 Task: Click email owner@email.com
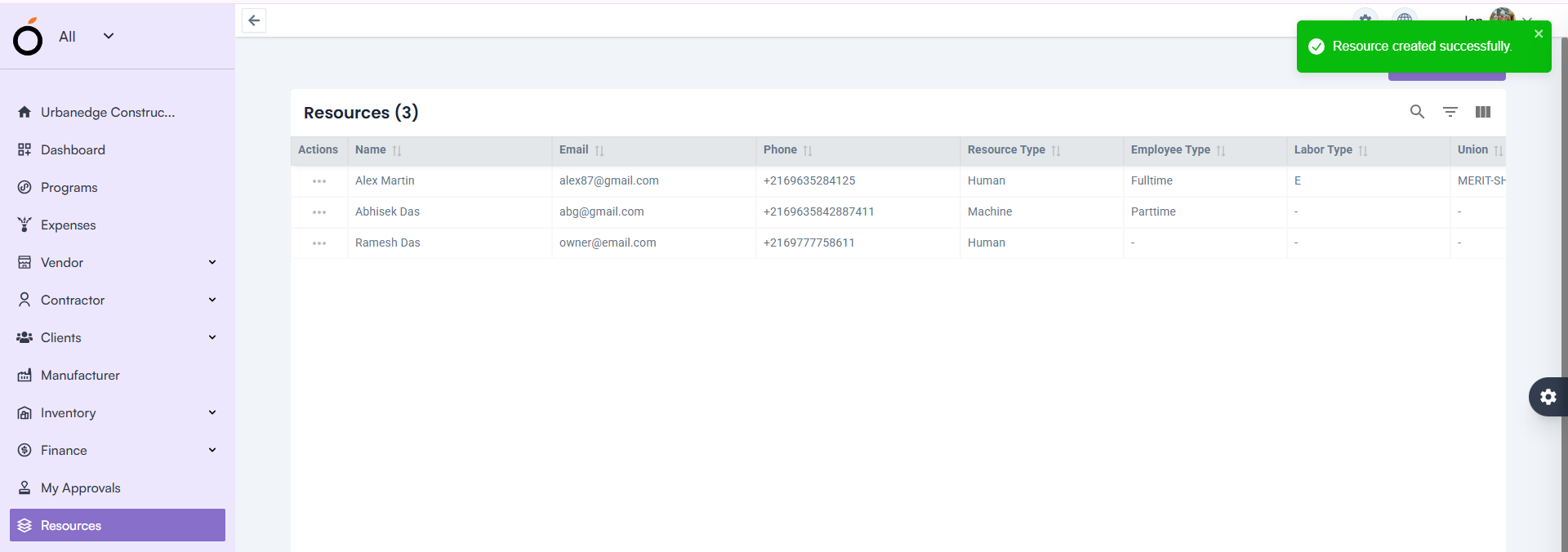(x=608, y=243)
